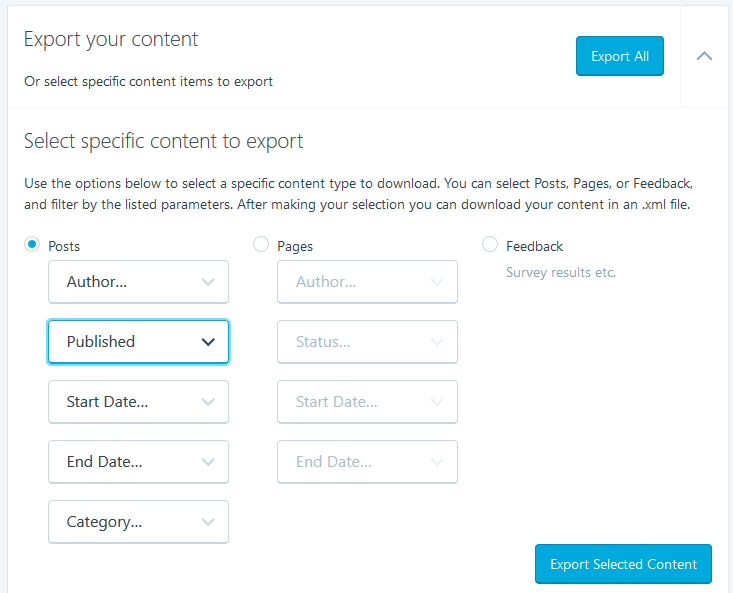Select the Posts radio button
The height and width of the screenshot is (593, 733).
(32, 244)
